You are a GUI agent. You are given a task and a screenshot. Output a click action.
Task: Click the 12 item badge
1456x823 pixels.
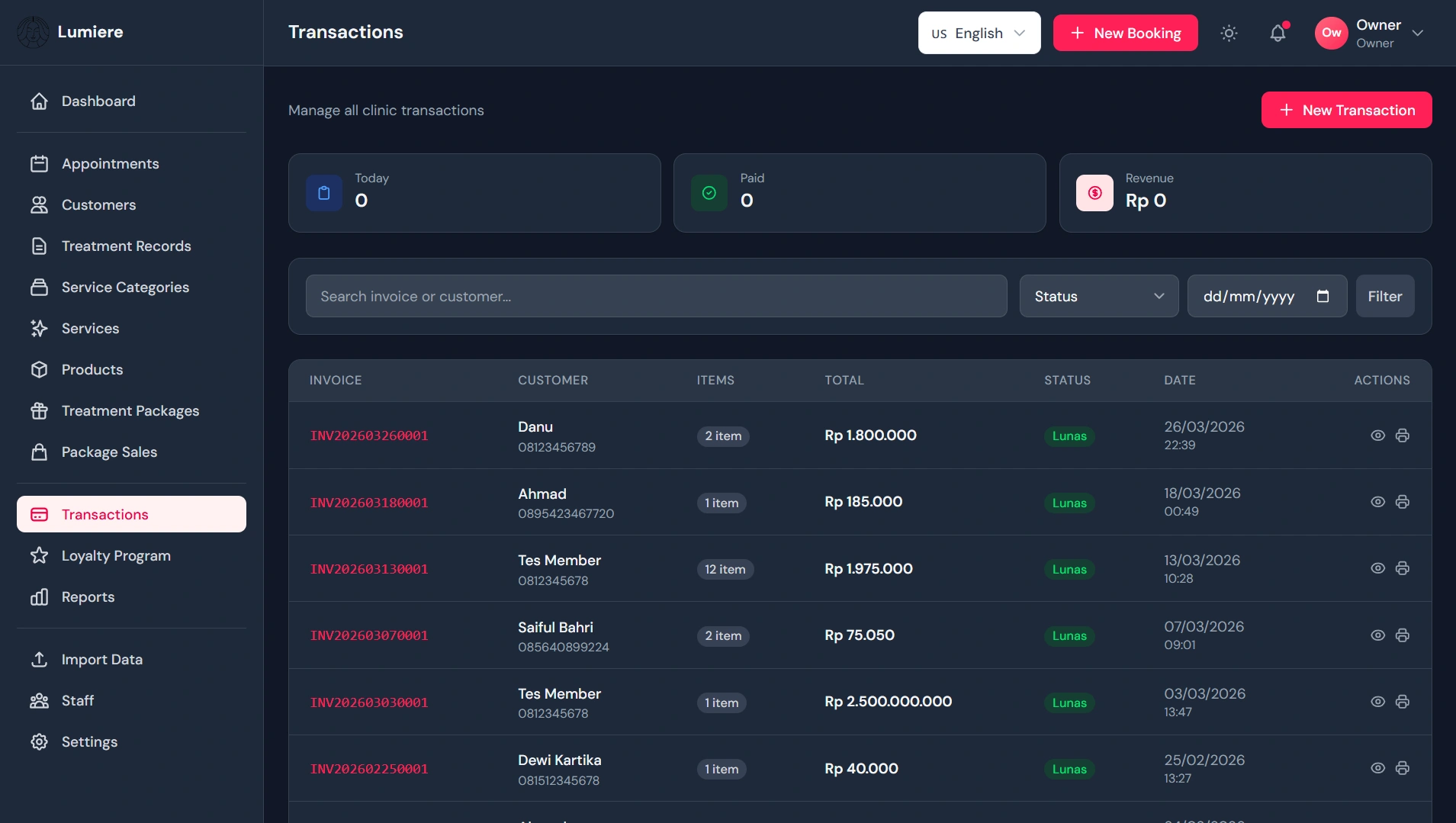pyautogui.click(x=725, y=569)
